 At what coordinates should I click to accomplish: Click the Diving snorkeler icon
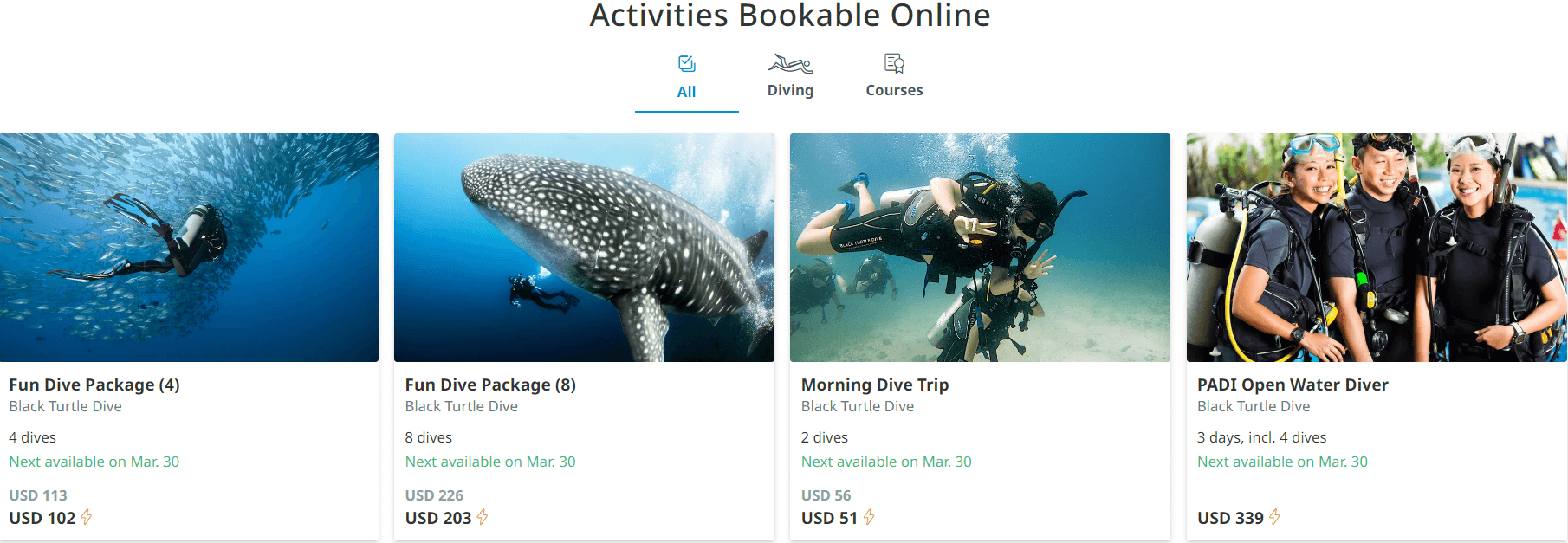pyautogui.click(x=790, y=64)
